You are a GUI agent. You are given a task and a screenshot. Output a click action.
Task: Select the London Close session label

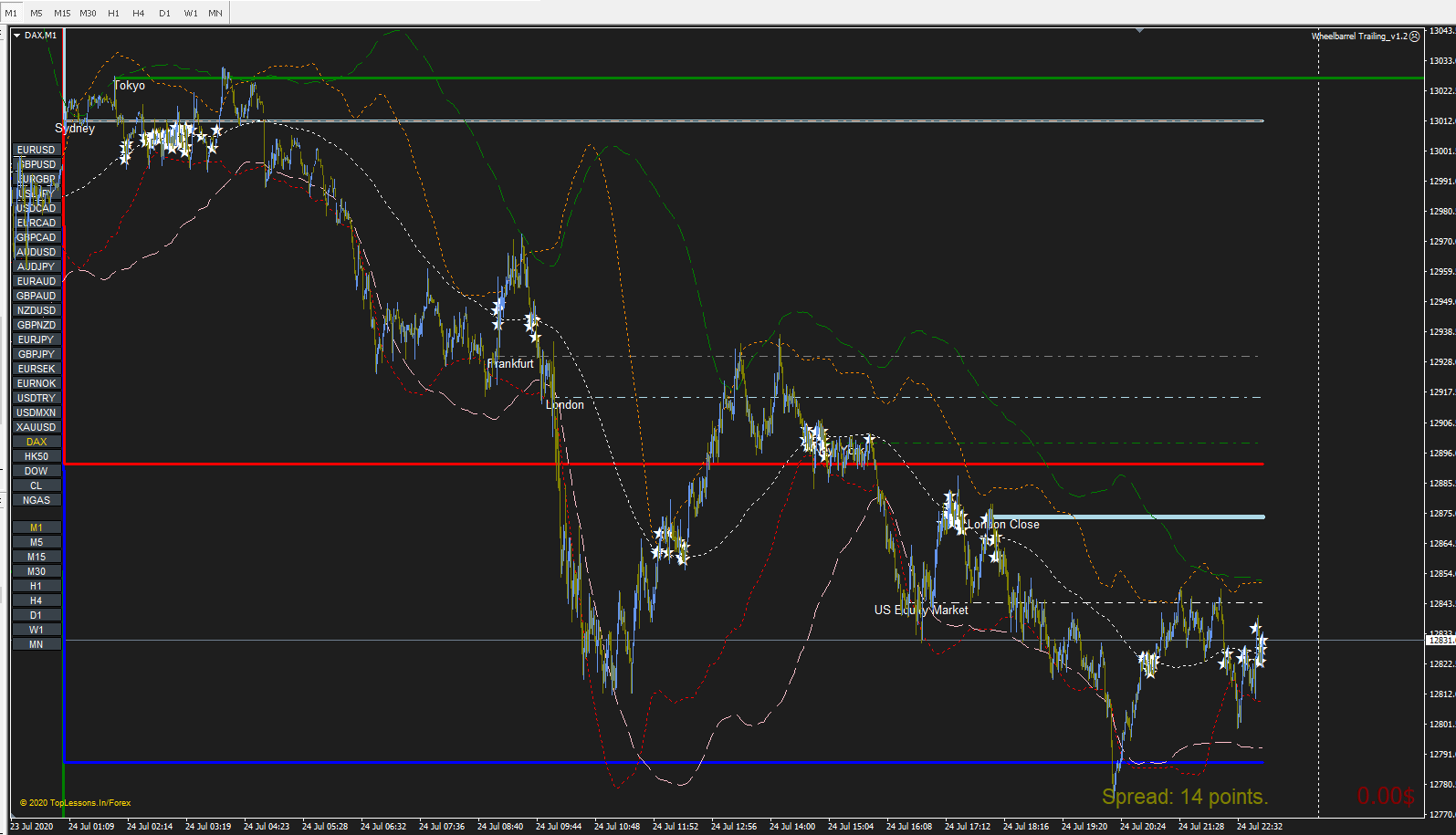[1003, 525]
